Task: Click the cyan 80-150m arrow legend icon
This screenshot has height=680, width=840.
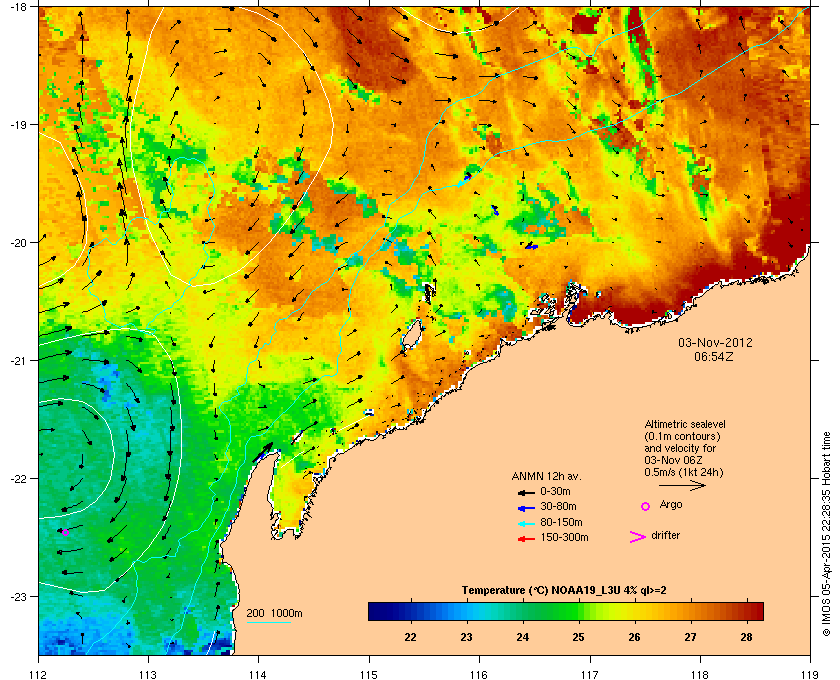Action: (x=526, y=524)
